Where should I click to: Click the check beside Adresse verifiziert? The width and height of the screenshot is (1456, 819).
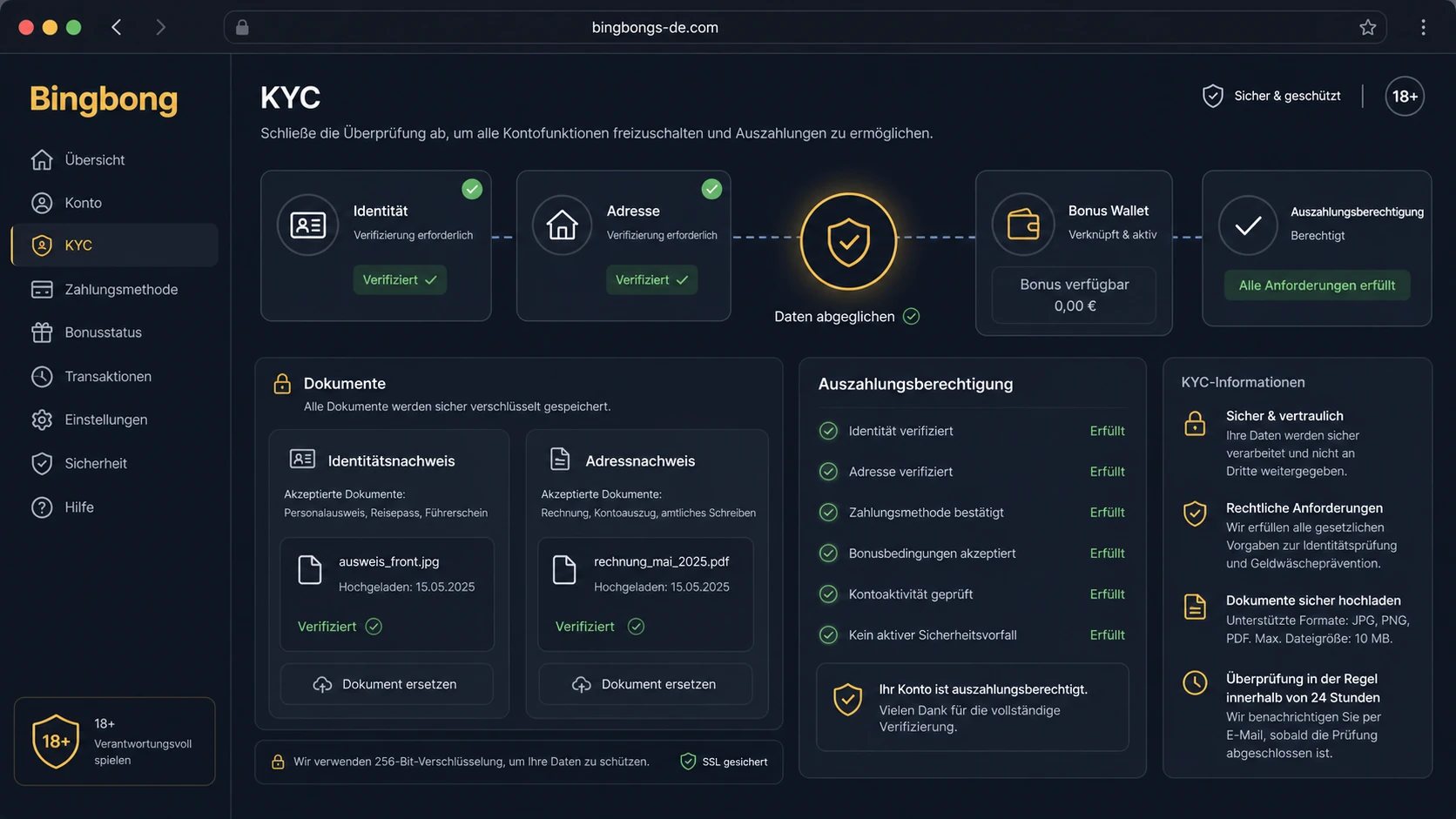tap(828, 472)
